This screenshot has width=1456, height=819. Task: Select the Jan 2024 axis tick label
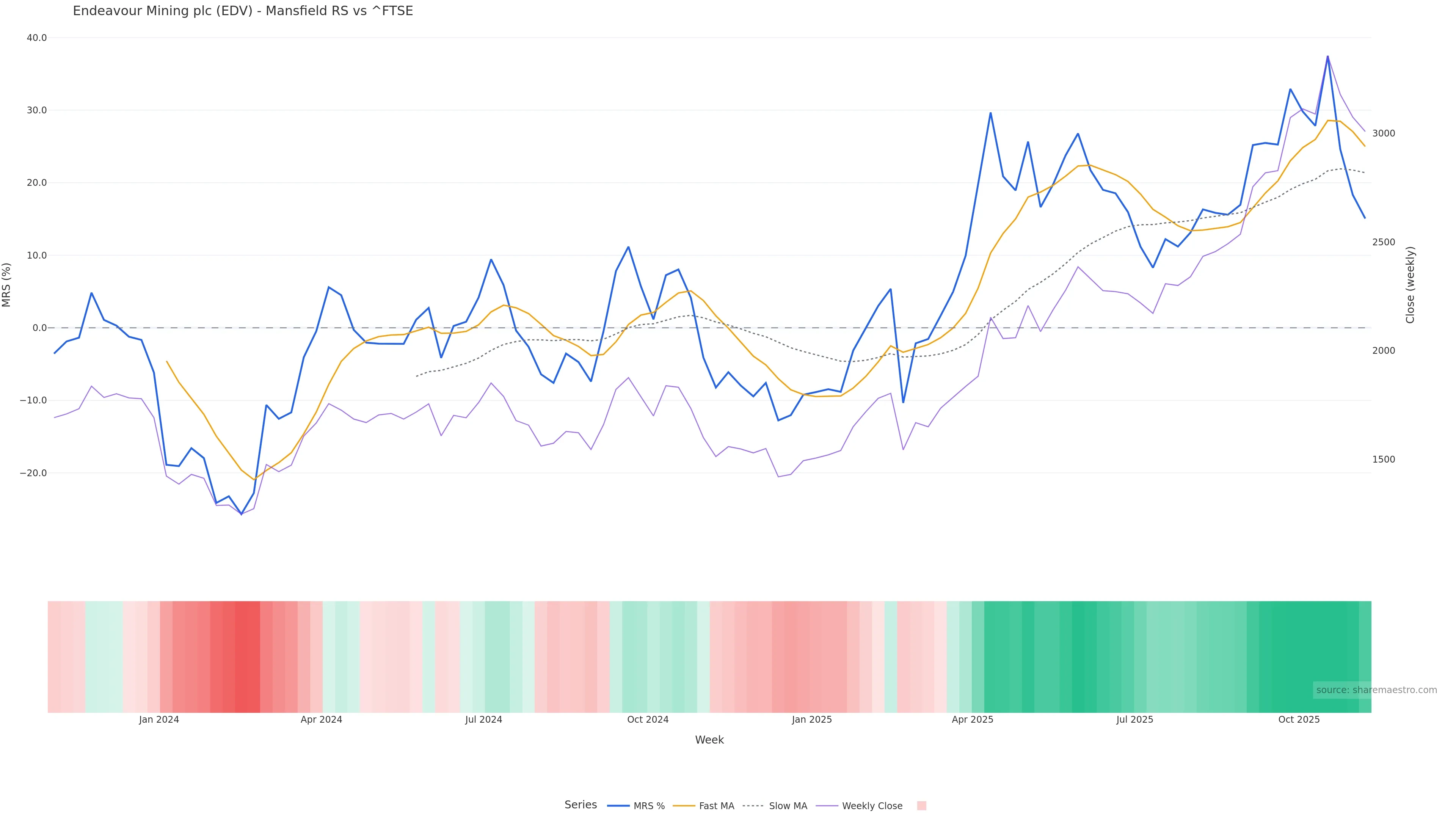coord(159,720)
